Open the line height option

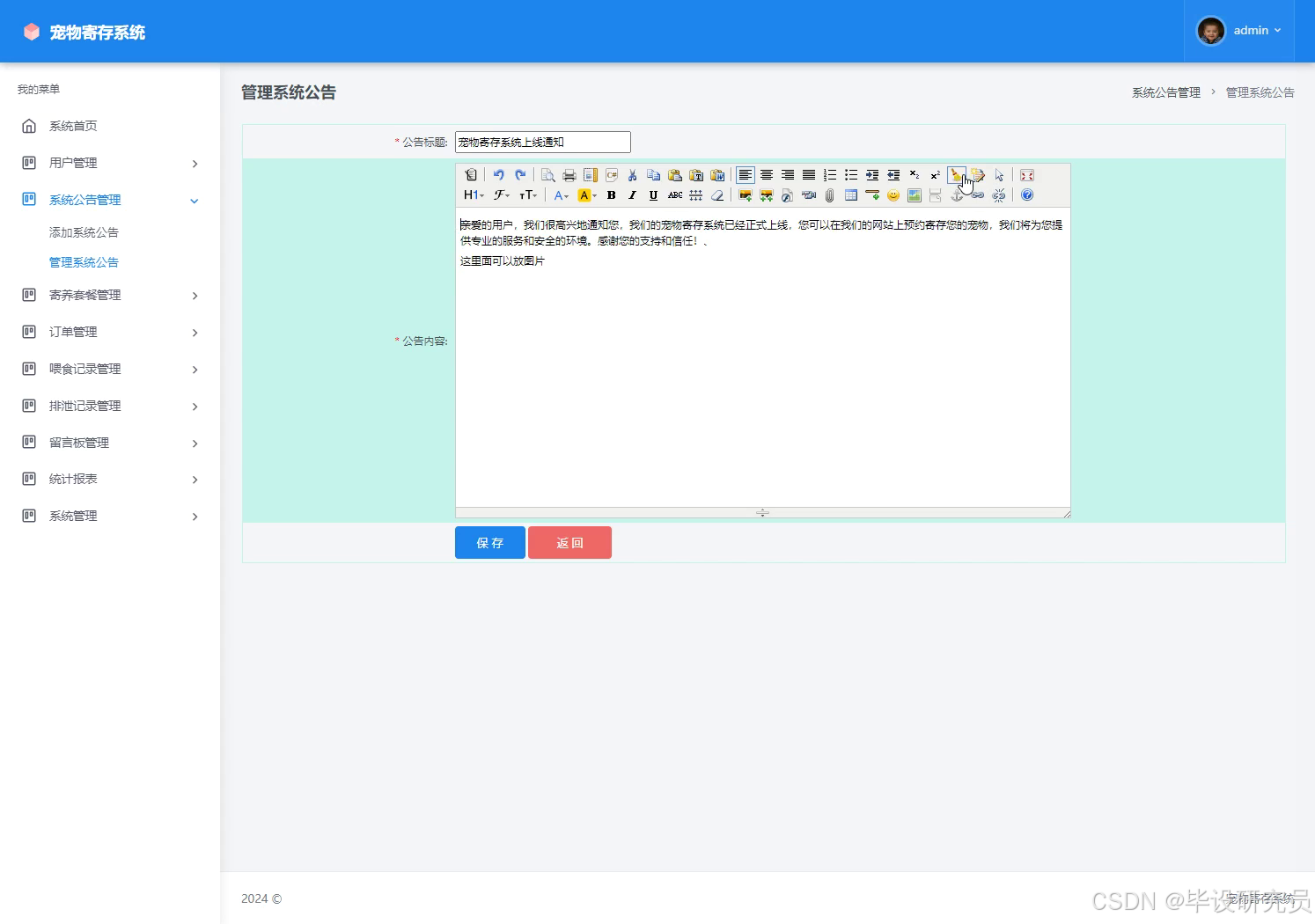(696, 195)
